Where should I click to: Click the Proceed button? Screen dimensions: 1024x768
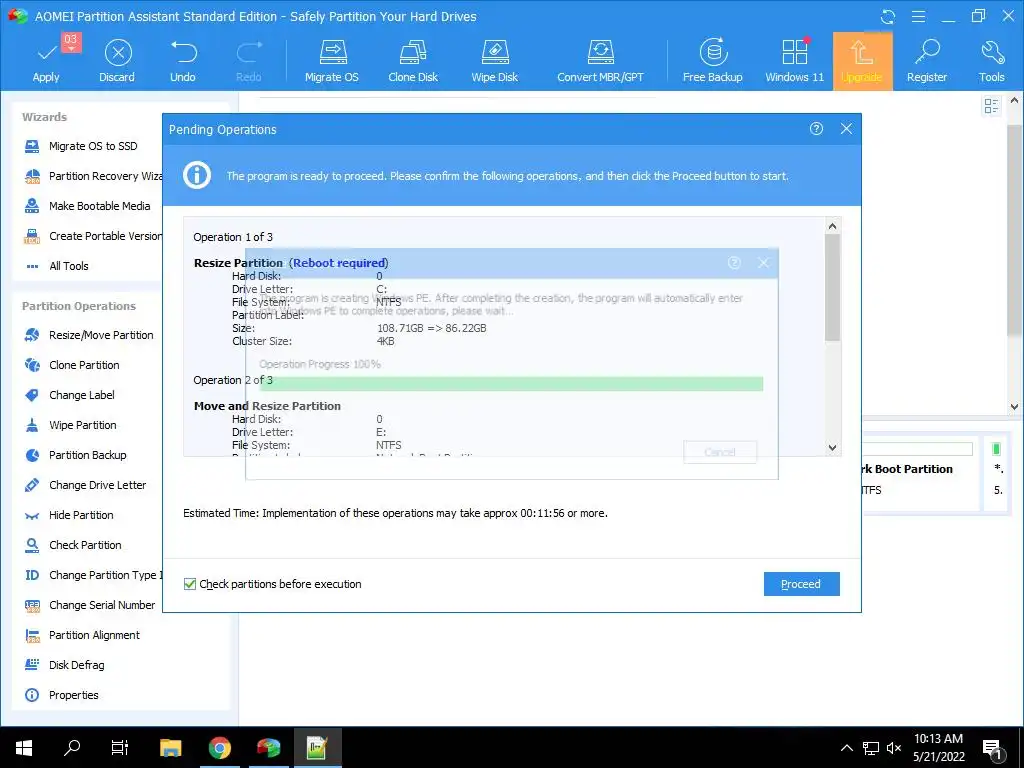tap(801, 584)
